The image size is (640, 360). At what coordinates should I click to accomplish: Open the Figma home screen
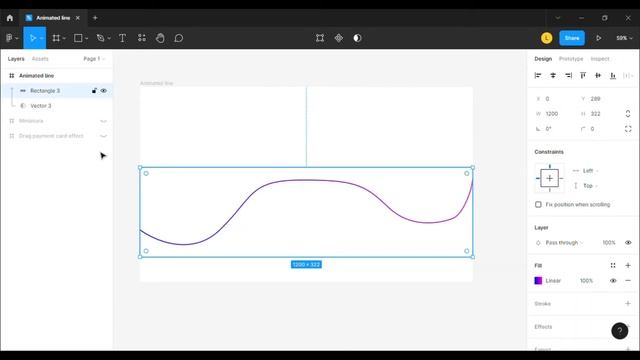9,18
